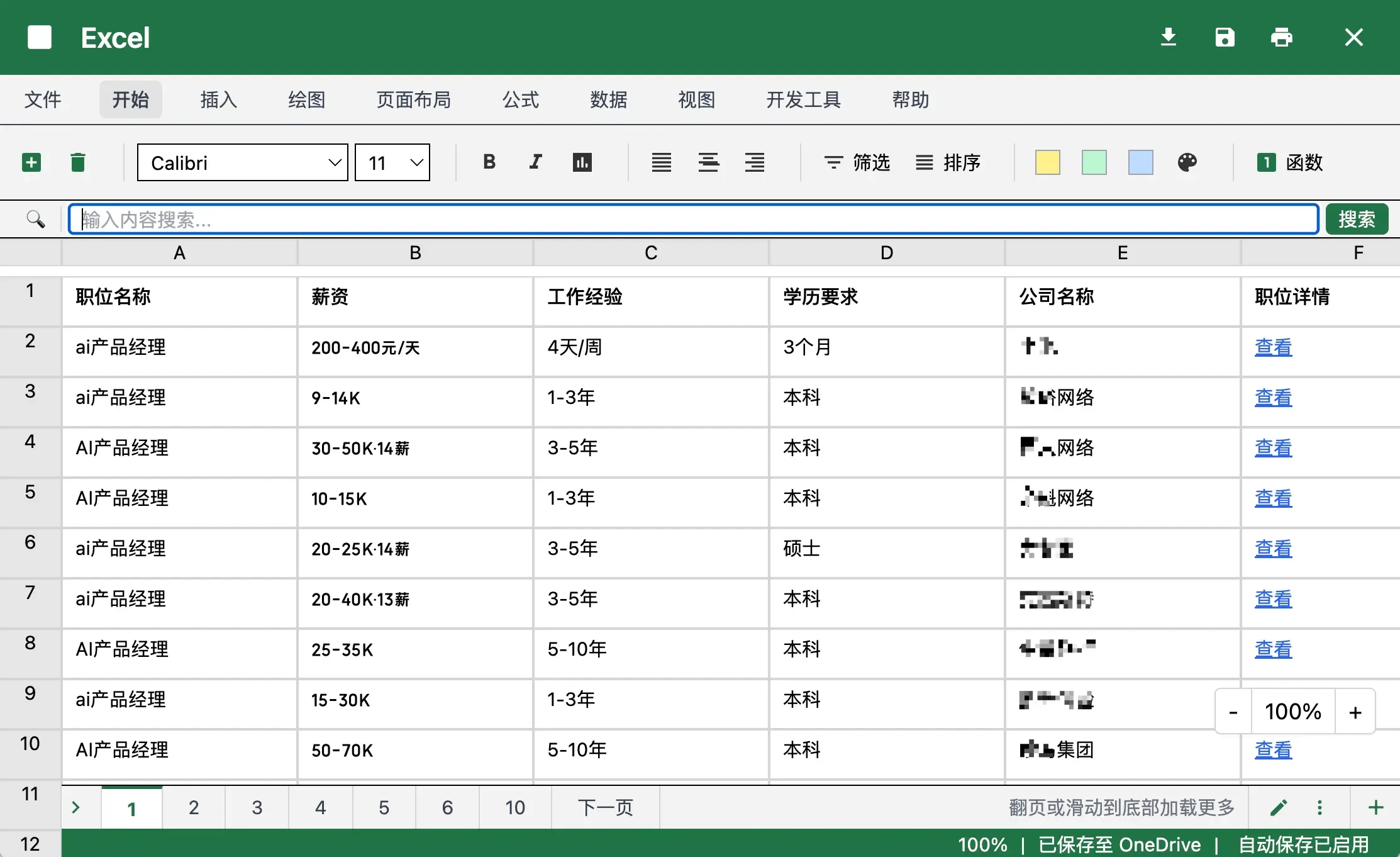Viewport: 1400px width, 857px height.
Task: Print the spreadsheet
Action: point(1282,37)
